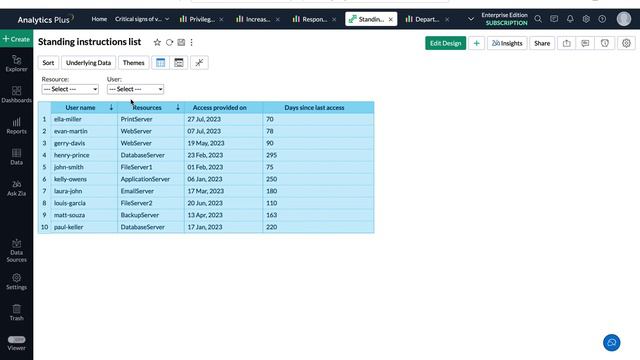
Task: Open the Explorer sidebar icon
Action: [16, 63]
